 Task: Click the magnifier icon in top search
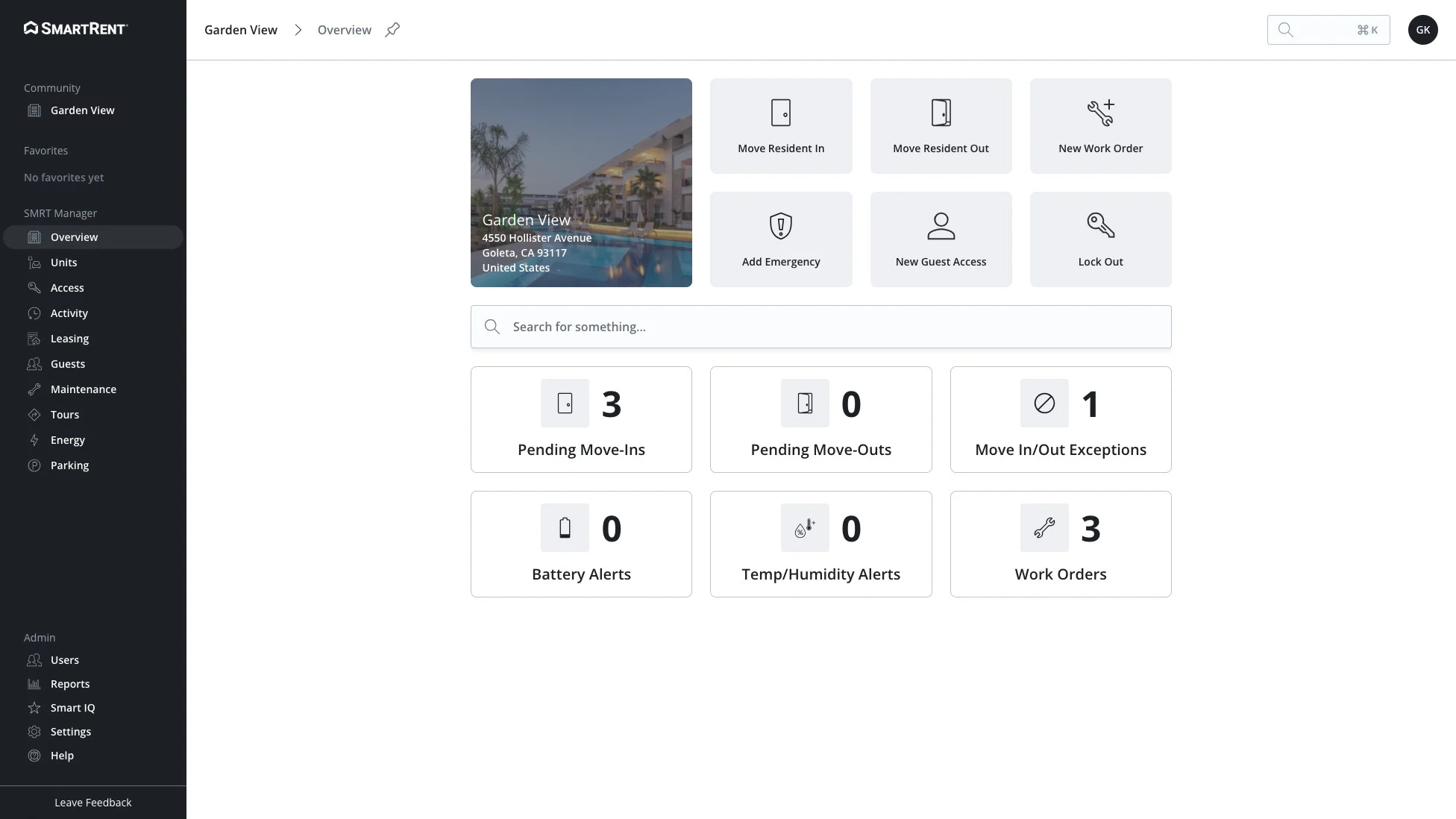point(1285,30)
